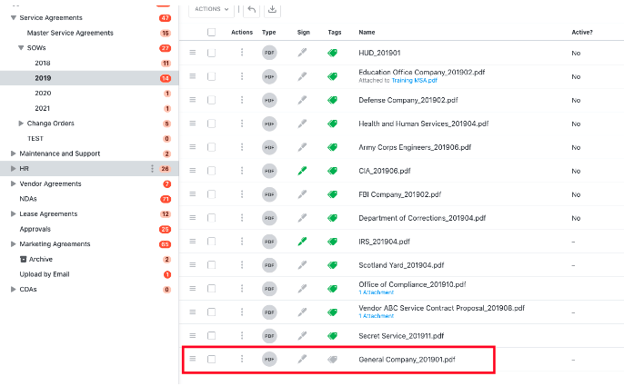Select checkbox for FBI Company_201902.pdf

click(x=211, y=194)
